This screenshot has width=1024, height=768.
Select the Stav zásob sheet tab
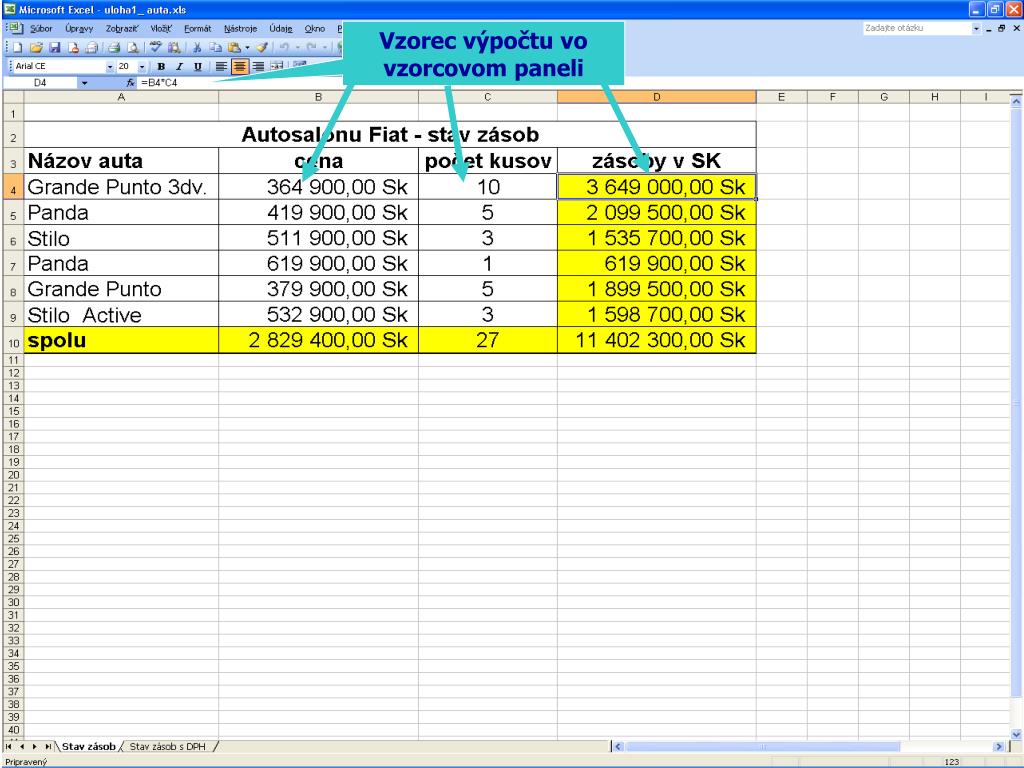88,746
